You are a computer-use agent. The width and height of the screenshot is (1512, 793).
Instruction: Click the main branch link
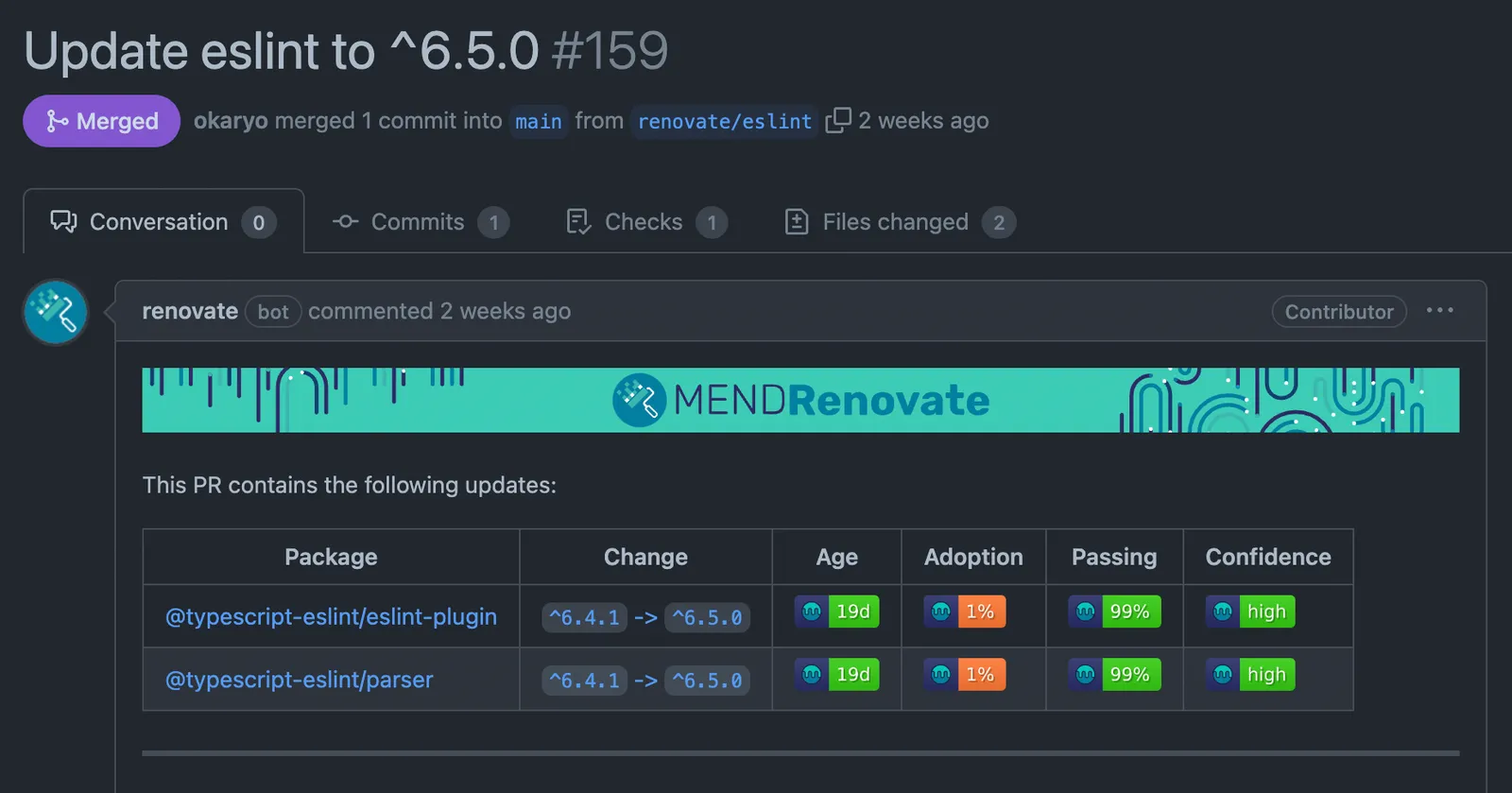(x=539, y=122)
